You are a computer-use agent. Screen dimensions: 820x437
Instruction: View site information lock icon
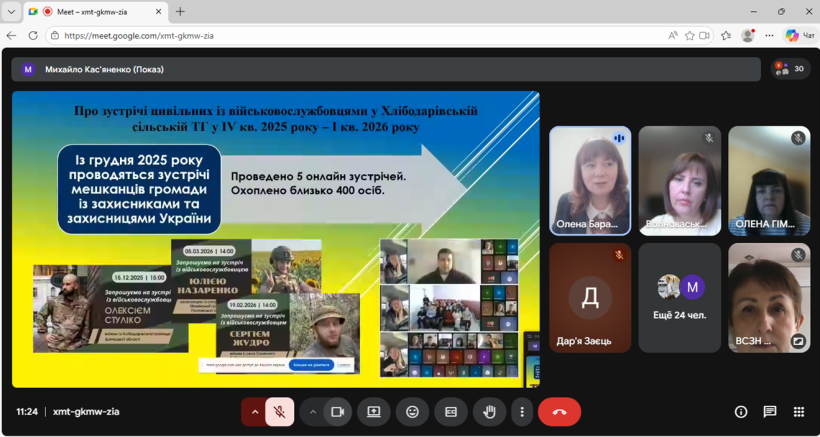click(x=55, y=36)
